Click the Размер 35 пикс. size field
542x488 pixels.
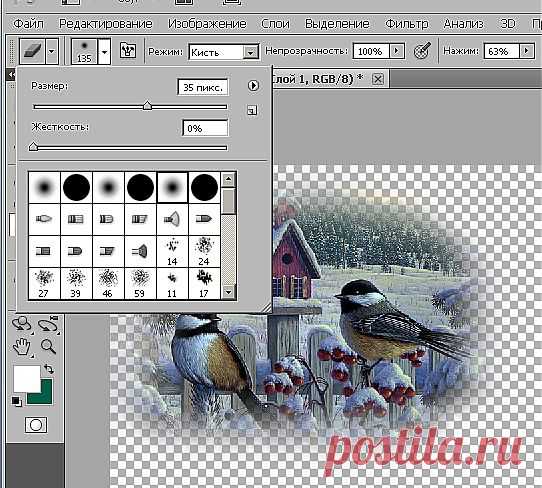click(203, 87)
